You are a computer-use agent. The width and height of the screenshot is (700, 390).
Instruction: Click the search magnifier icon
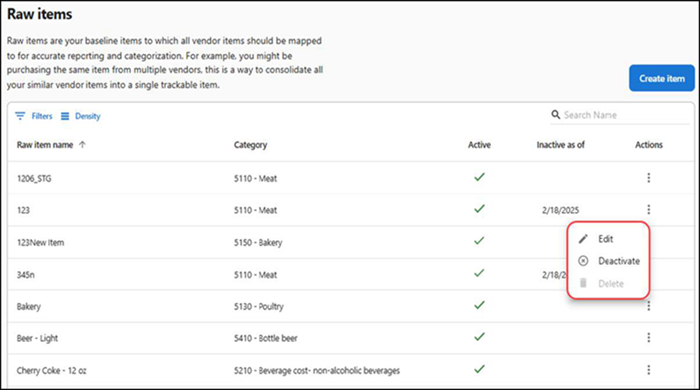click(555, 115)
